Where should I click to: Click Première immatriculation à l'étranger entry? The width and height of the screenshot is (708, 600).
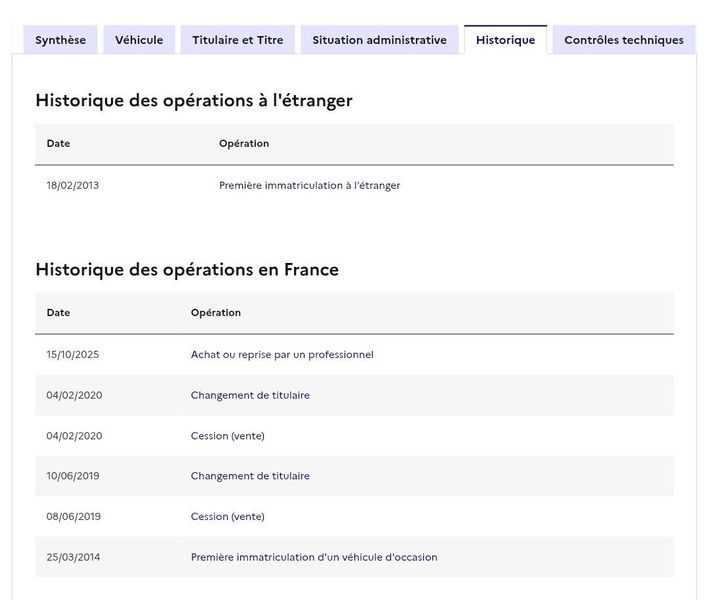309,185
